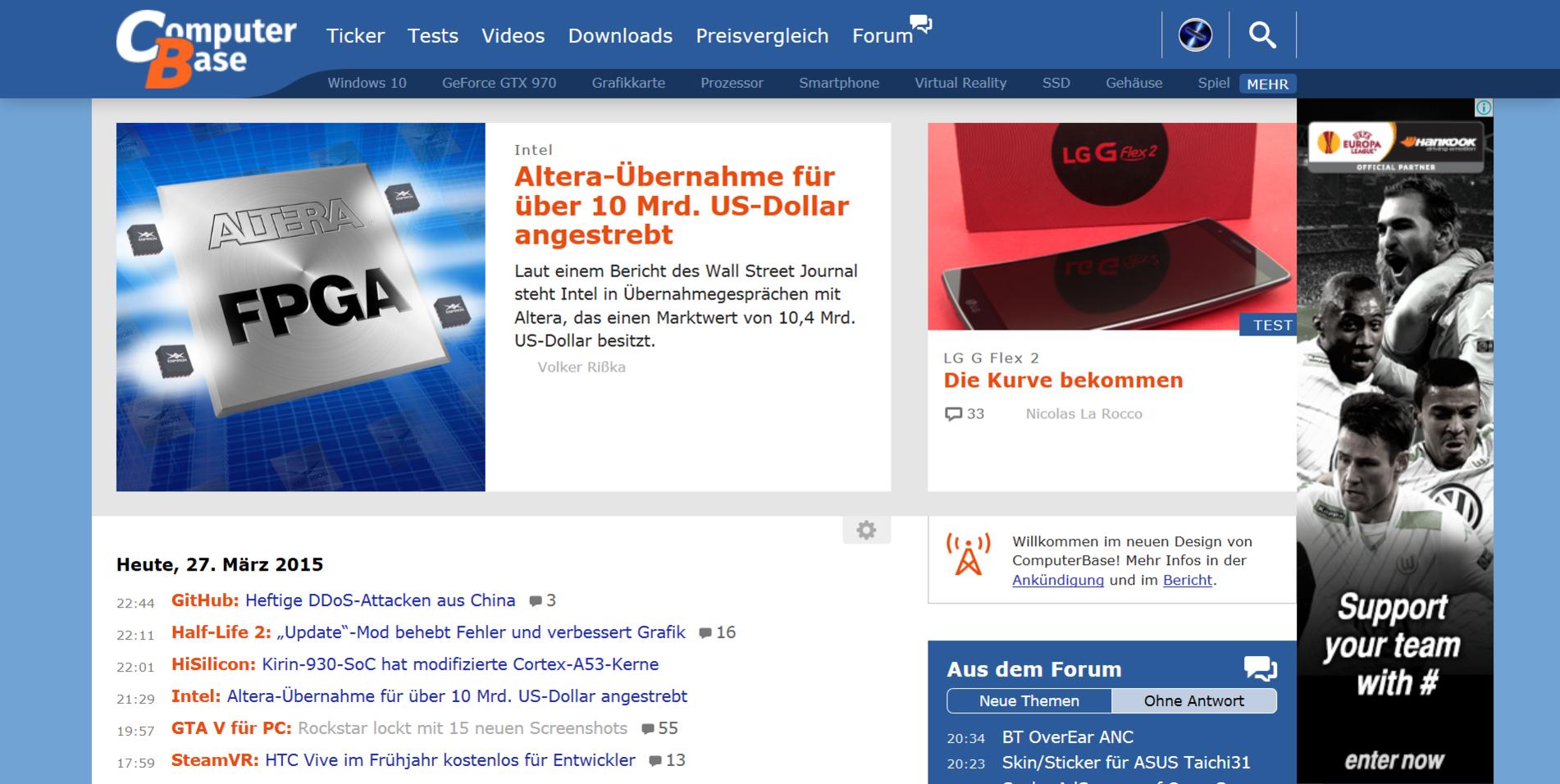Select the Smartphone topic
This screenshot has width=1560, height=784.
click(x=839, y=83)
